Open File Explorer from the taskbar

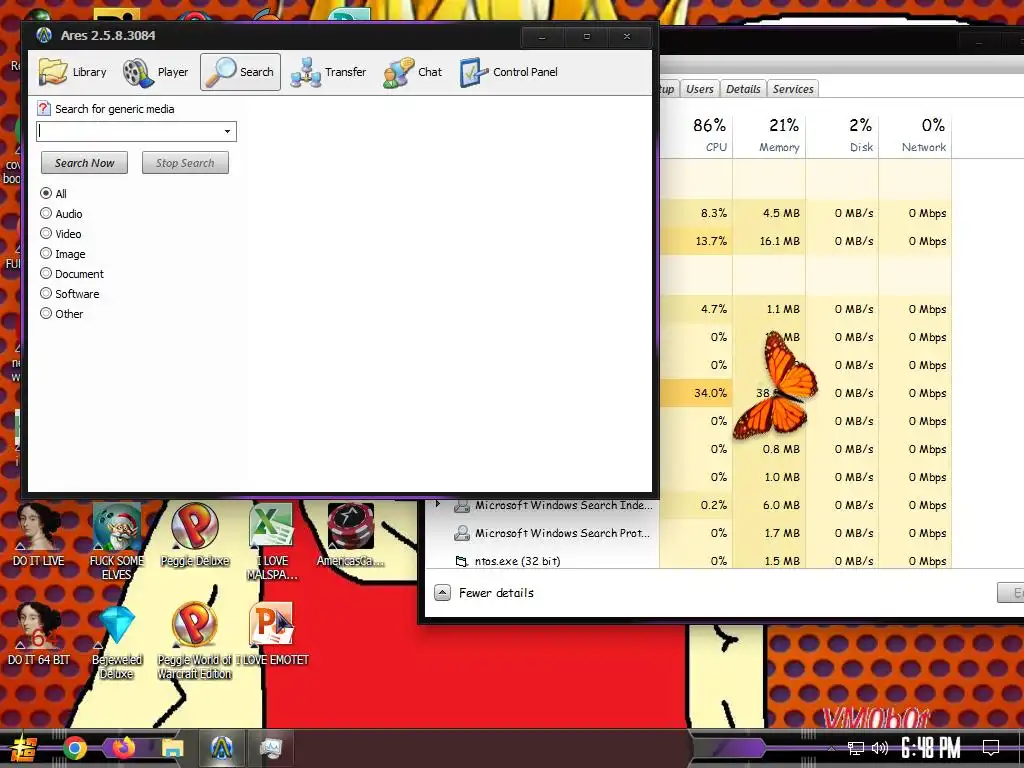click(172, 748)
